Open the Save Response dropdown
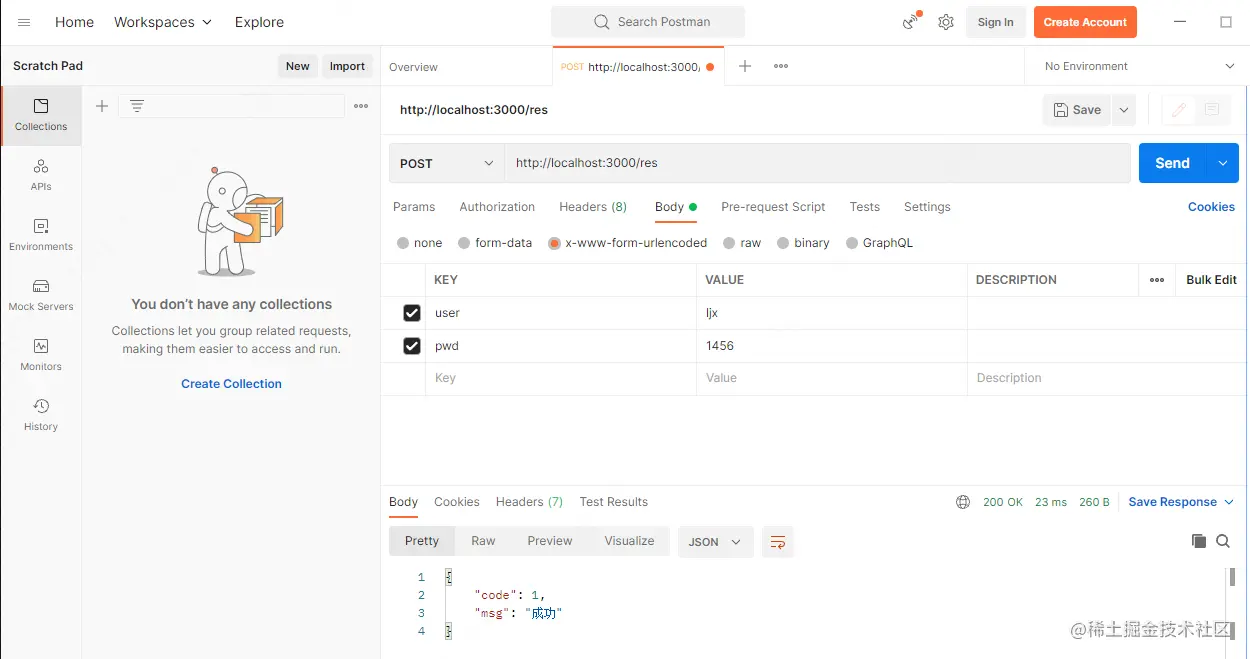 pos(1181,502)
